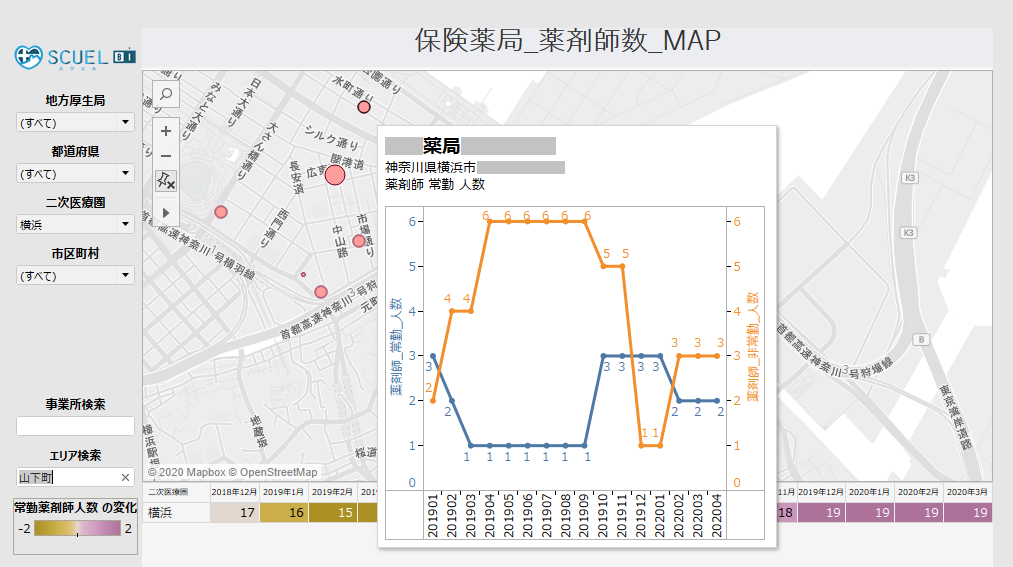Click the map search magnifier icon
Image resolution: width=1013 pixels, height=567 pixels.
pos(166,95)
